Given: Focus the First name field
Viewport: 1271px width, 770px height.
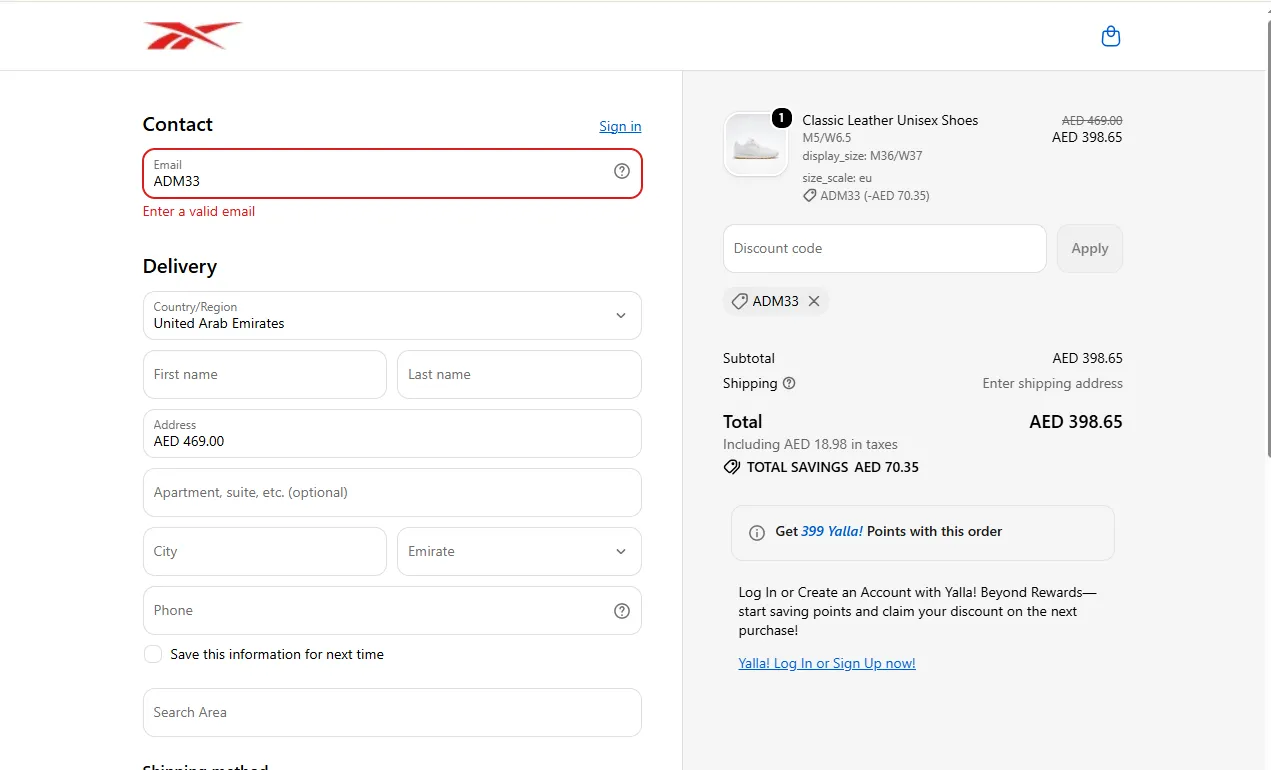Looking at the screenshot, I should tap(265, 374).
